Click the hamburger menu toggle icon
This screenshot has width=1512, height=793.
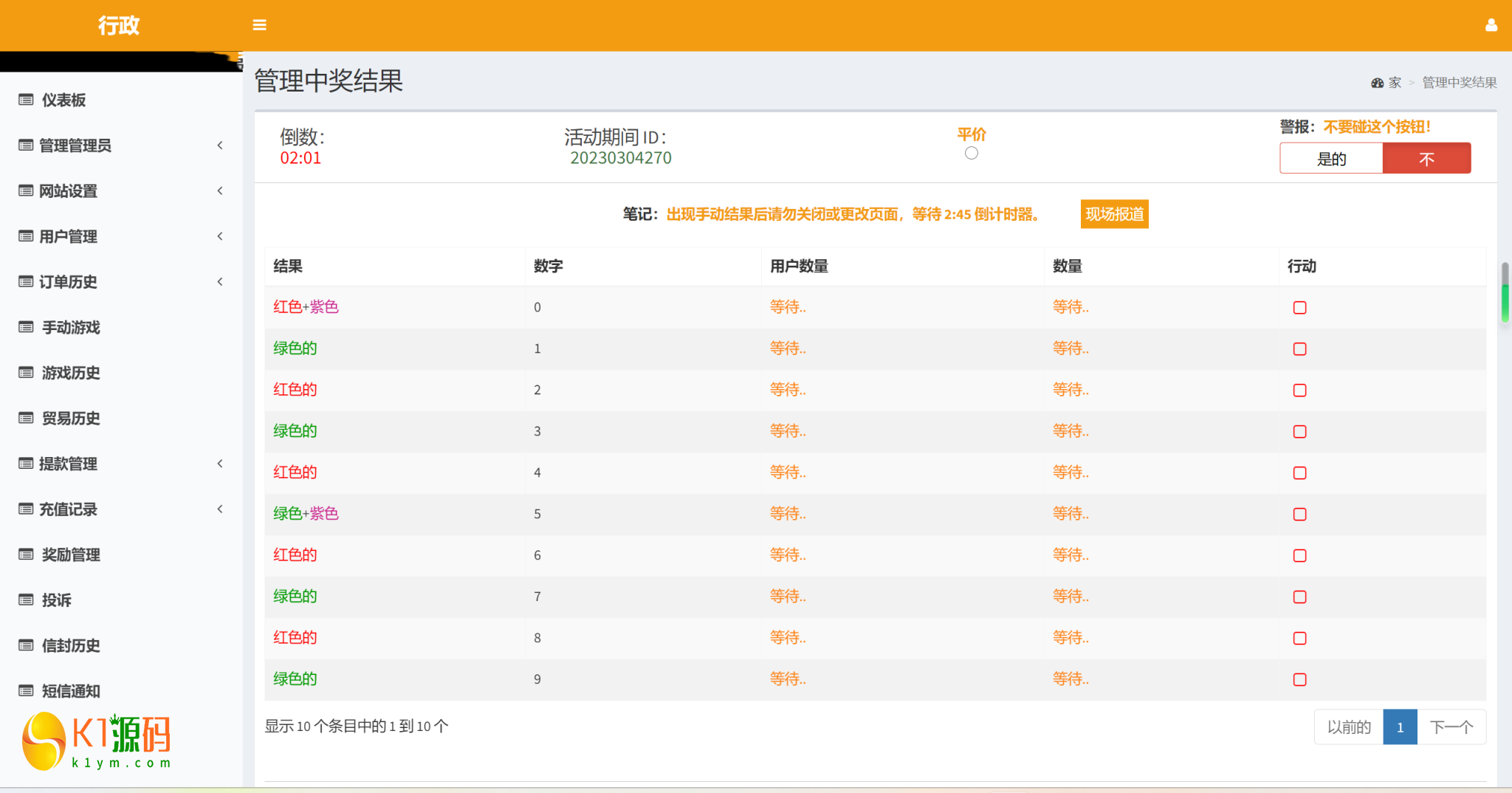point(259,25)
